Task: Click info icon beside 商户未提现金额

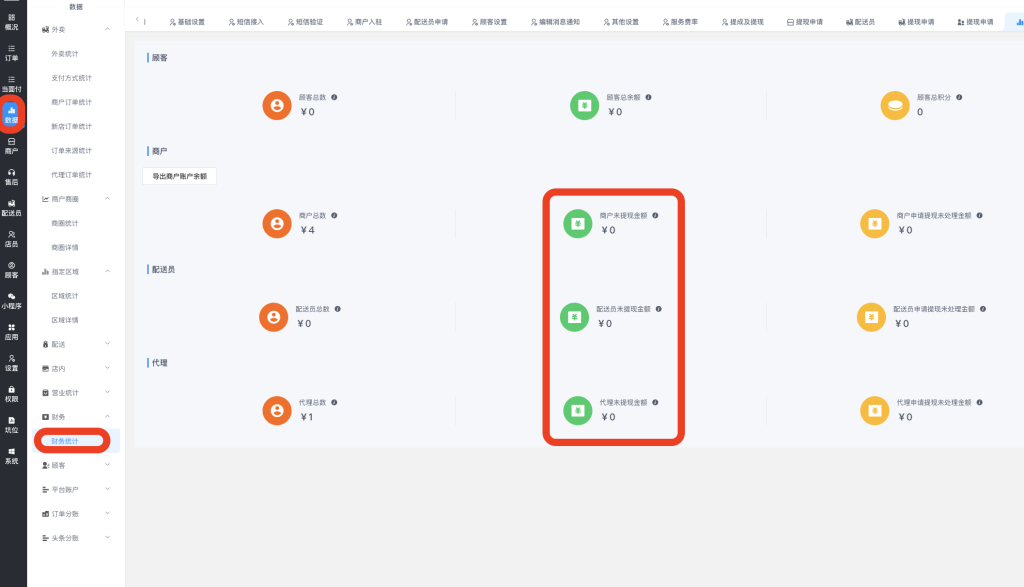Action: pos(655,215)
